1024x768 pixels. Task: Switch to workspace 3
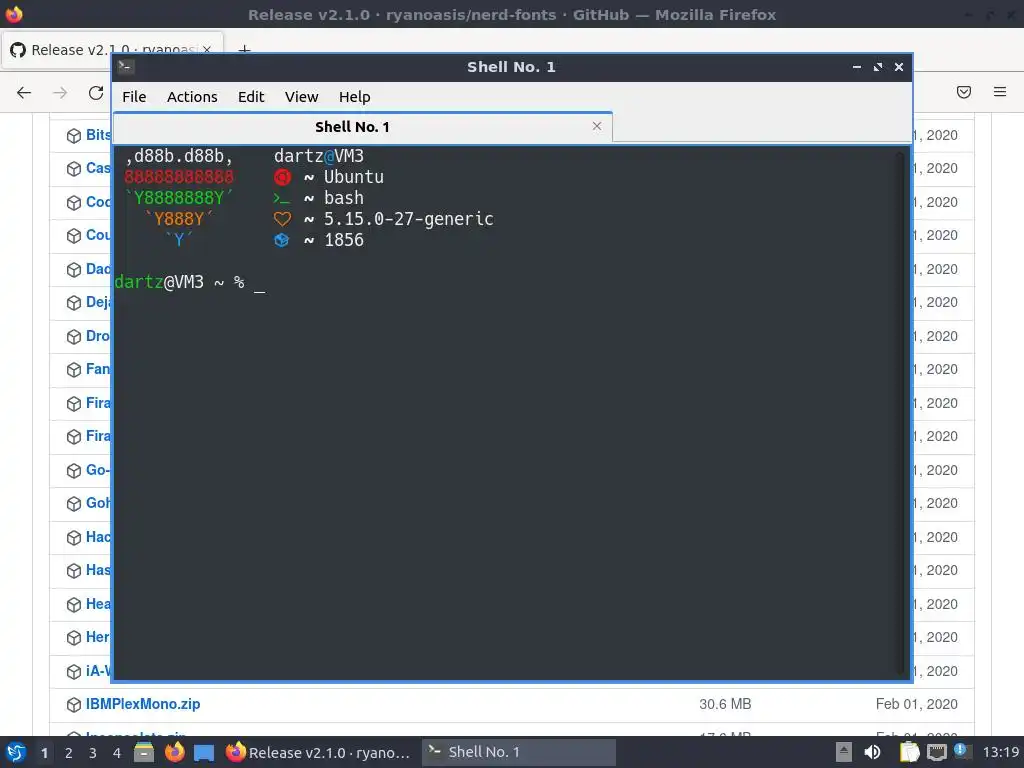click(93, 753)
